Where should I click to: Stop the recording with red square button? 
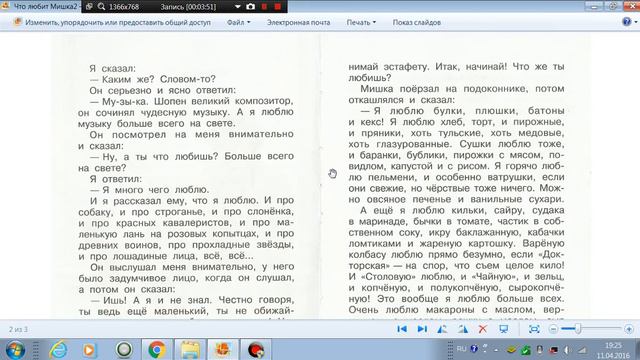278,7
